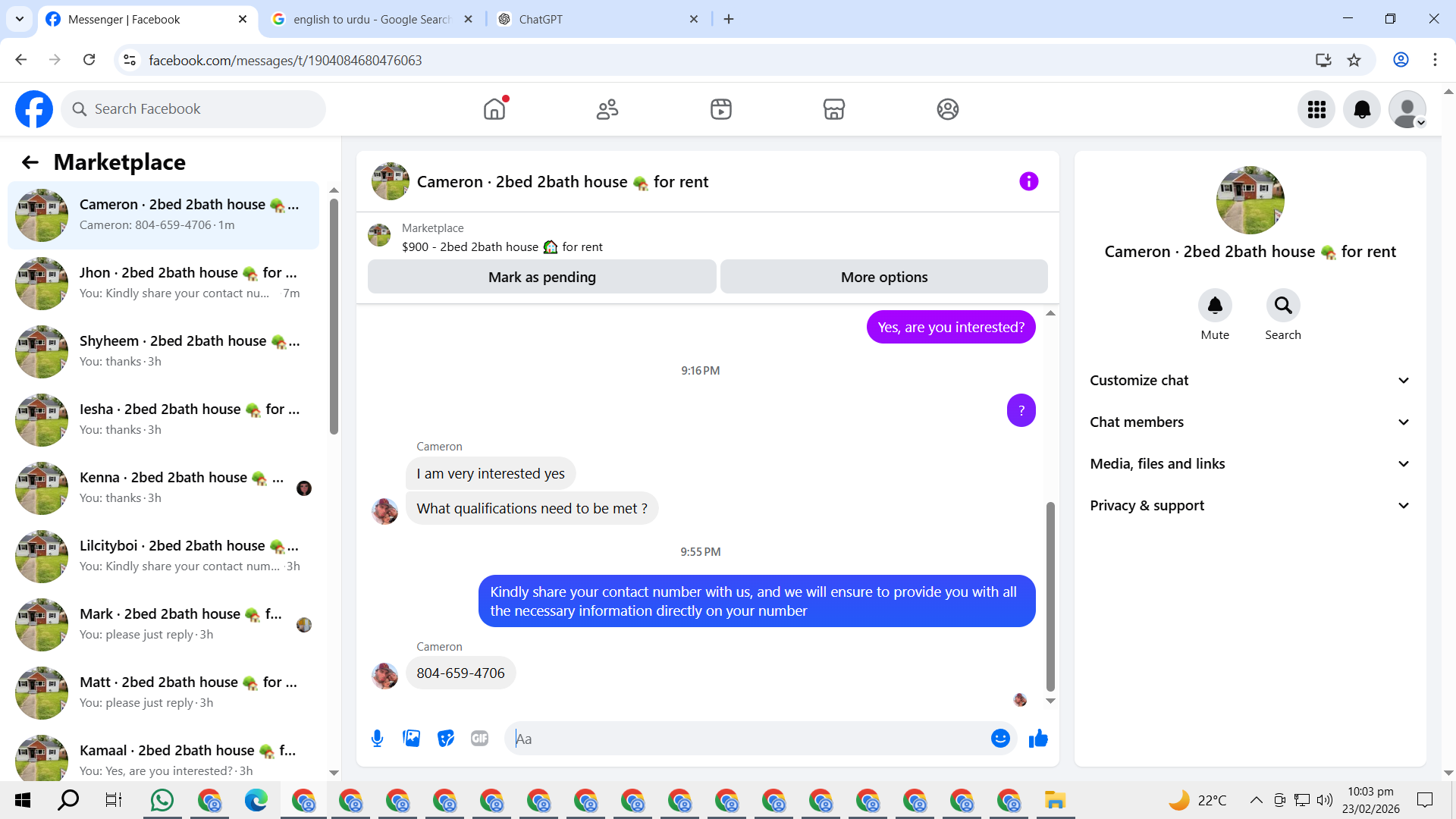Toggle conversation information panel icon

(x=1028, y=181)
